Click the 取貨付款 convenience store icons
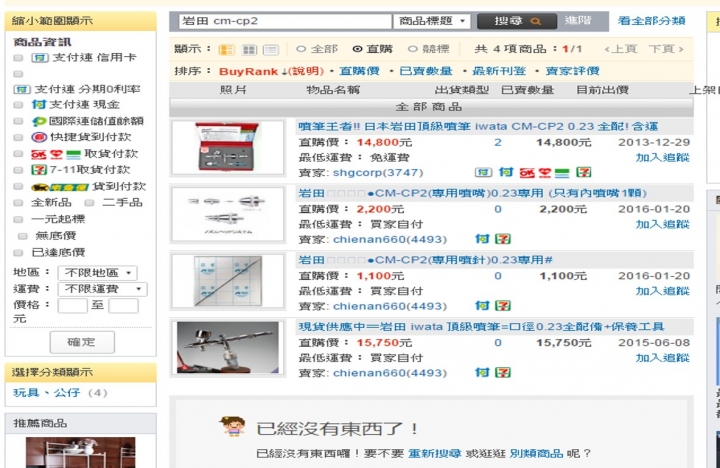 coord(56,154)
